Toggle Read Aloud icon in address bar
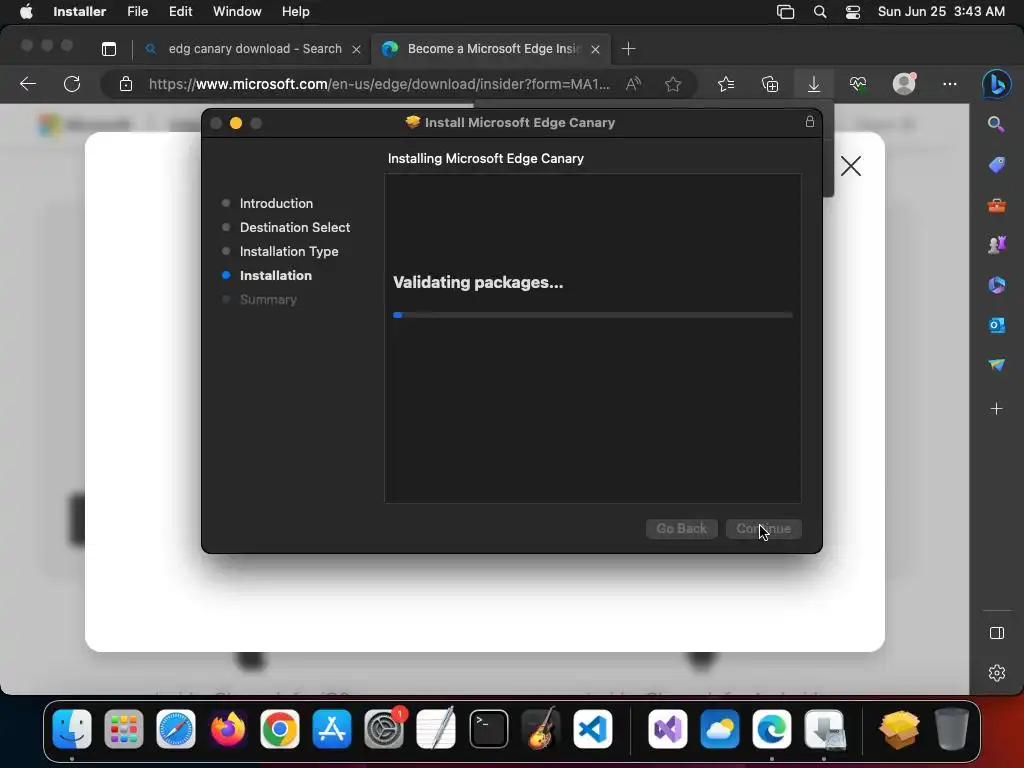Image resolution: width=1024 pixels, height=768 pixels. click(x=633, y=84)
